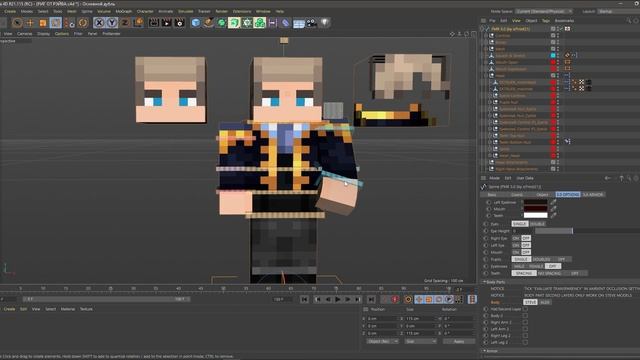
Task: Open the material manager Create menu
Action: (9, 309)
